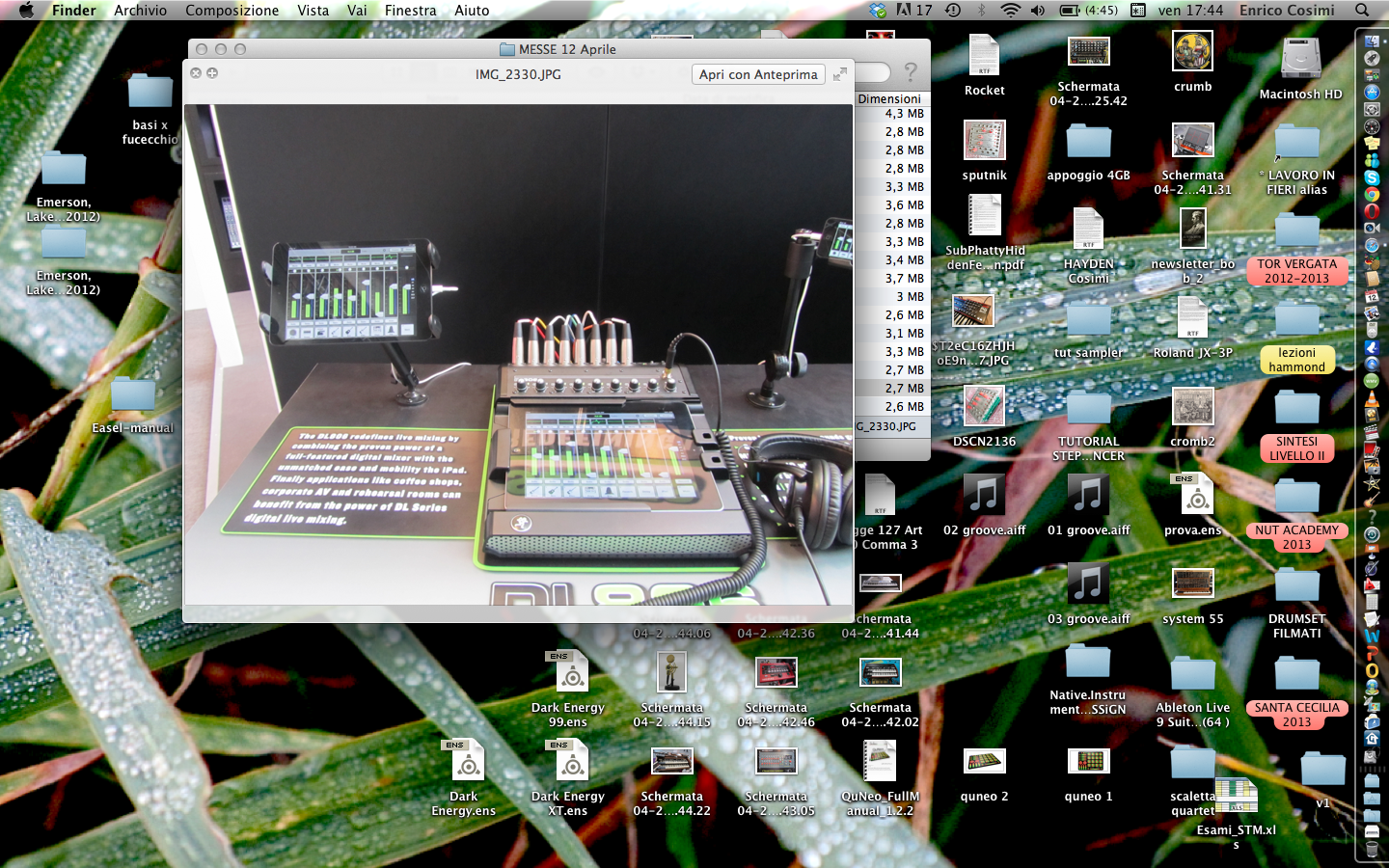Open the Apple menu
This screenshot has width=1389, height=868.
click(26, 10)
